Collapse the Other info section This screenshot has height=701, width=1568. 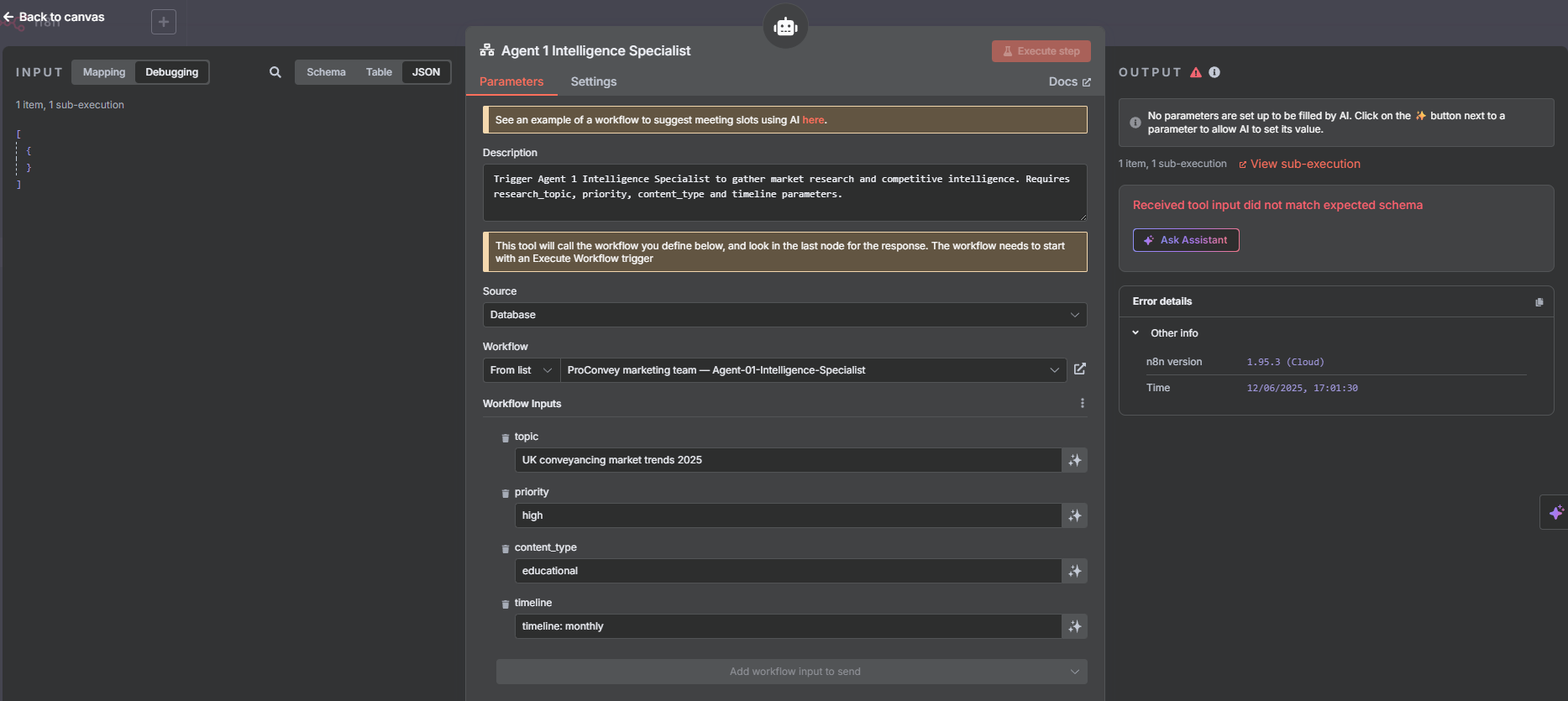[x=1135, y=333]
